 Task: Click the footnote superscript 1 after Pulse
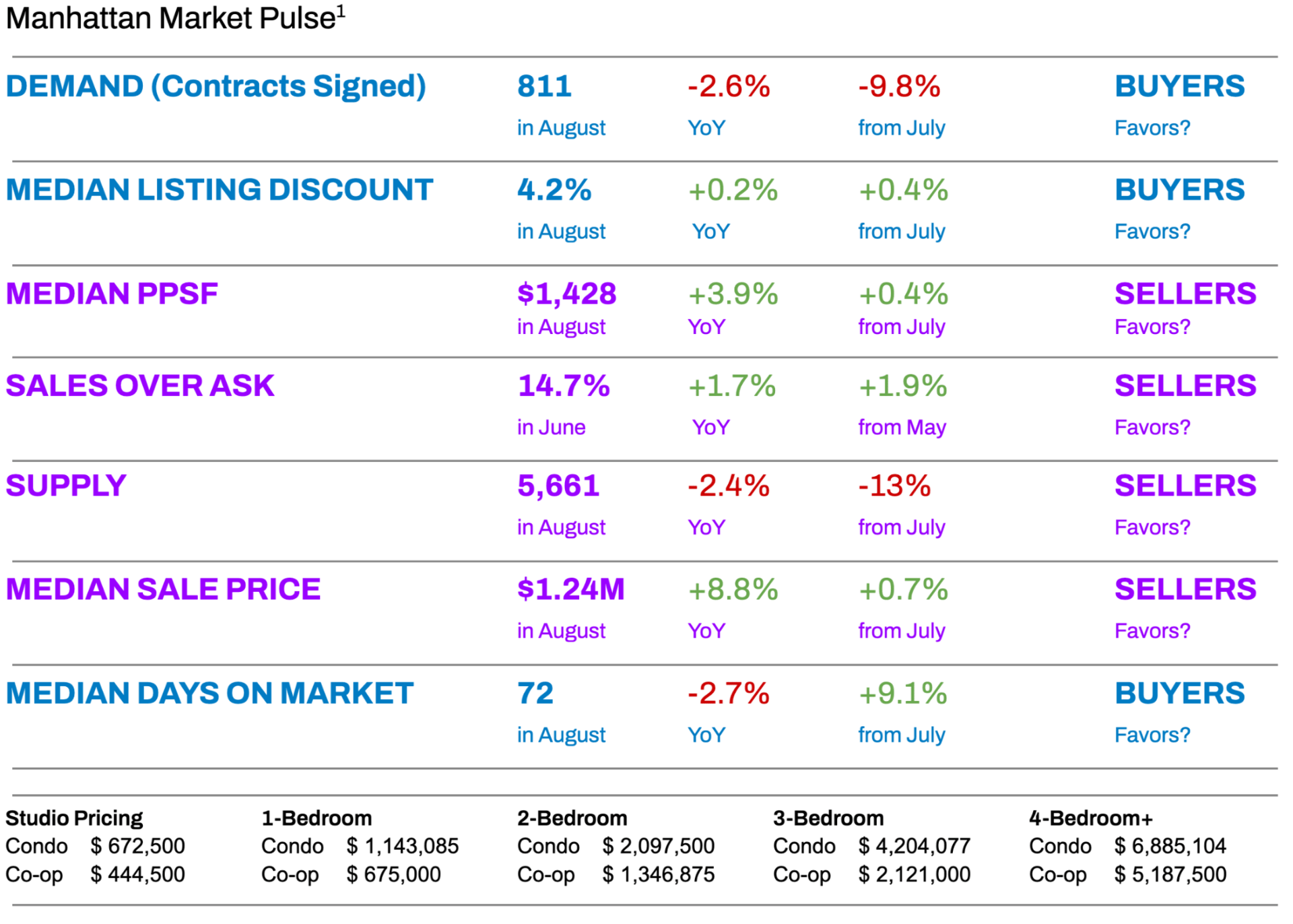tap(341, 11)
